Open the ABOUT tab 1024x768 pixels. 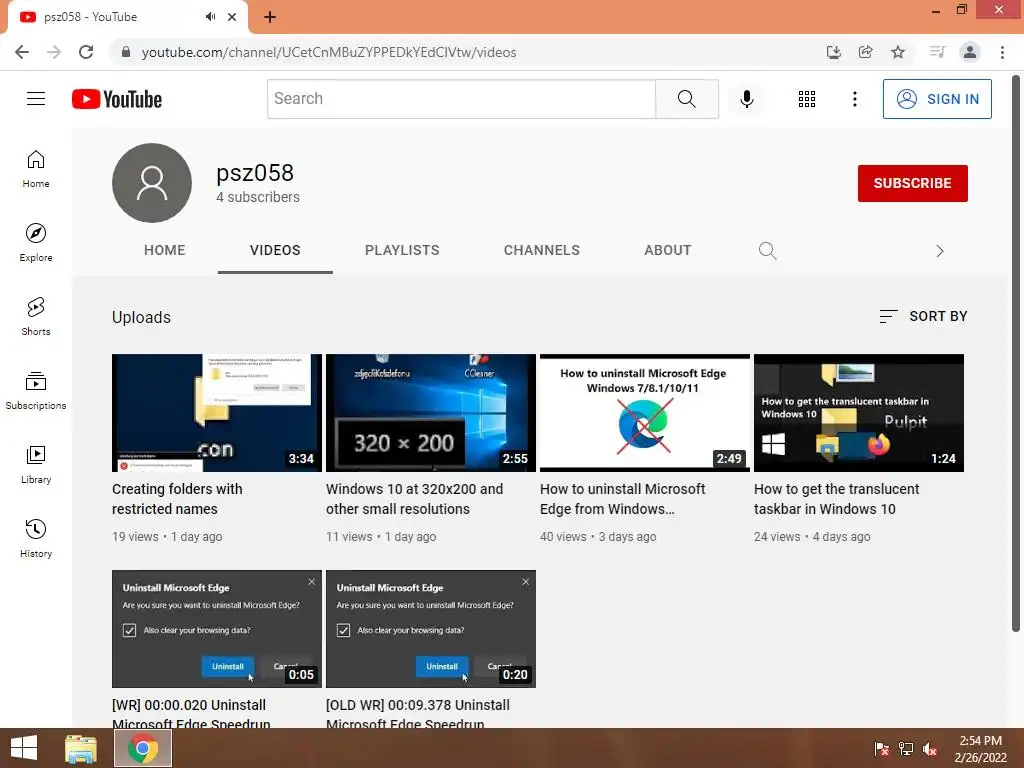point(667,250)
